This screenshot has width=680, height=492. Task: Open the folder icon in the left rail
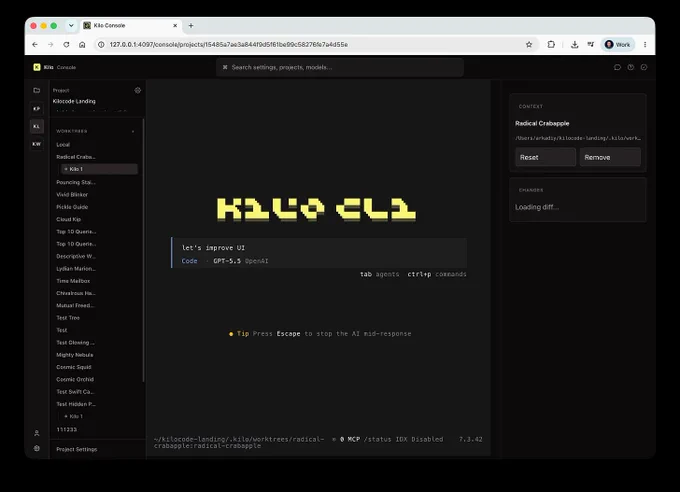point(37,90)
